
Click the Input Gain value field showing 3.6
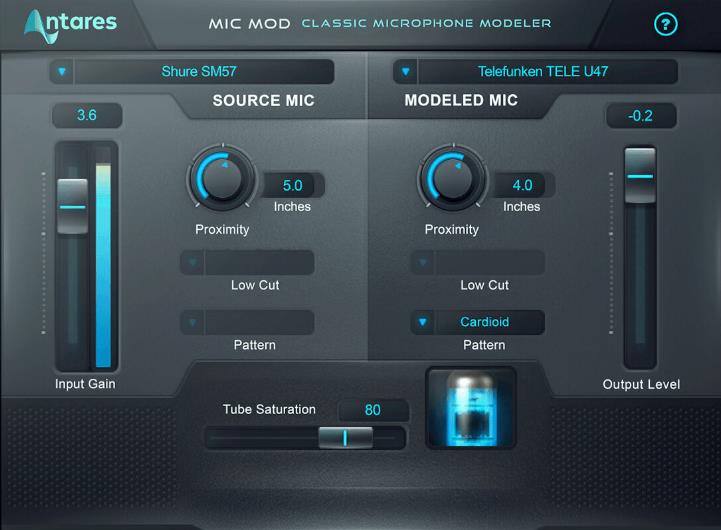tap(87, 115)
